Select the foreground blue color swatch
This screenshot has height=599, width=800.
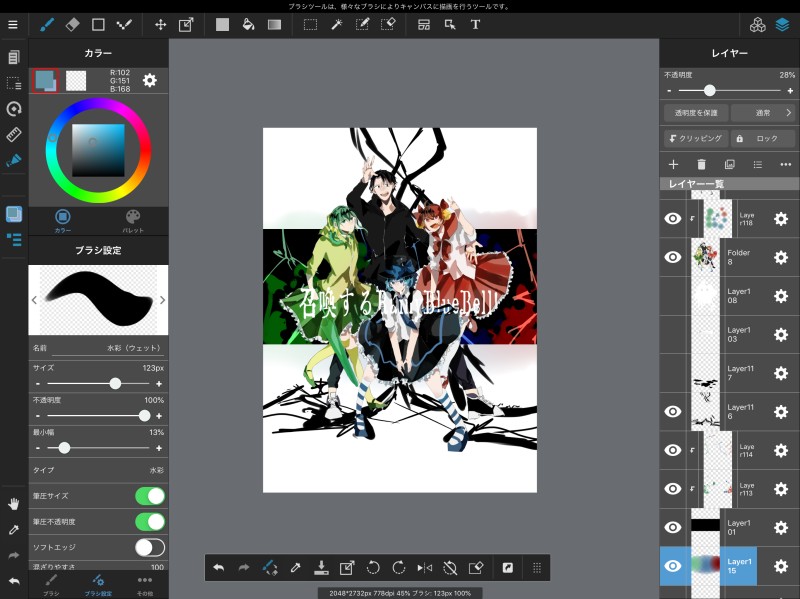[45, 81]
